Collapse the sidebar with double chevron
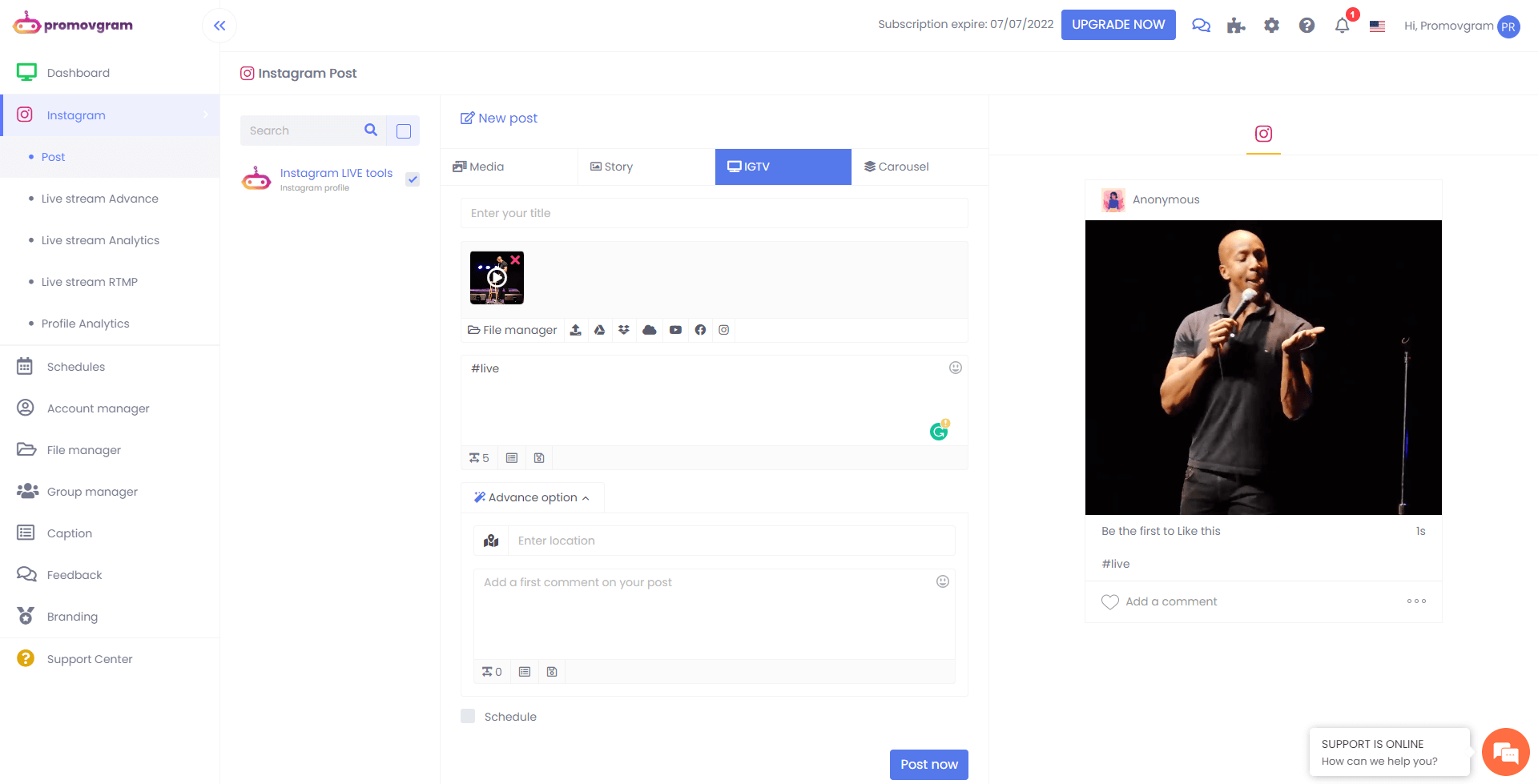The image size is (1538, 784). coord(219,26)
